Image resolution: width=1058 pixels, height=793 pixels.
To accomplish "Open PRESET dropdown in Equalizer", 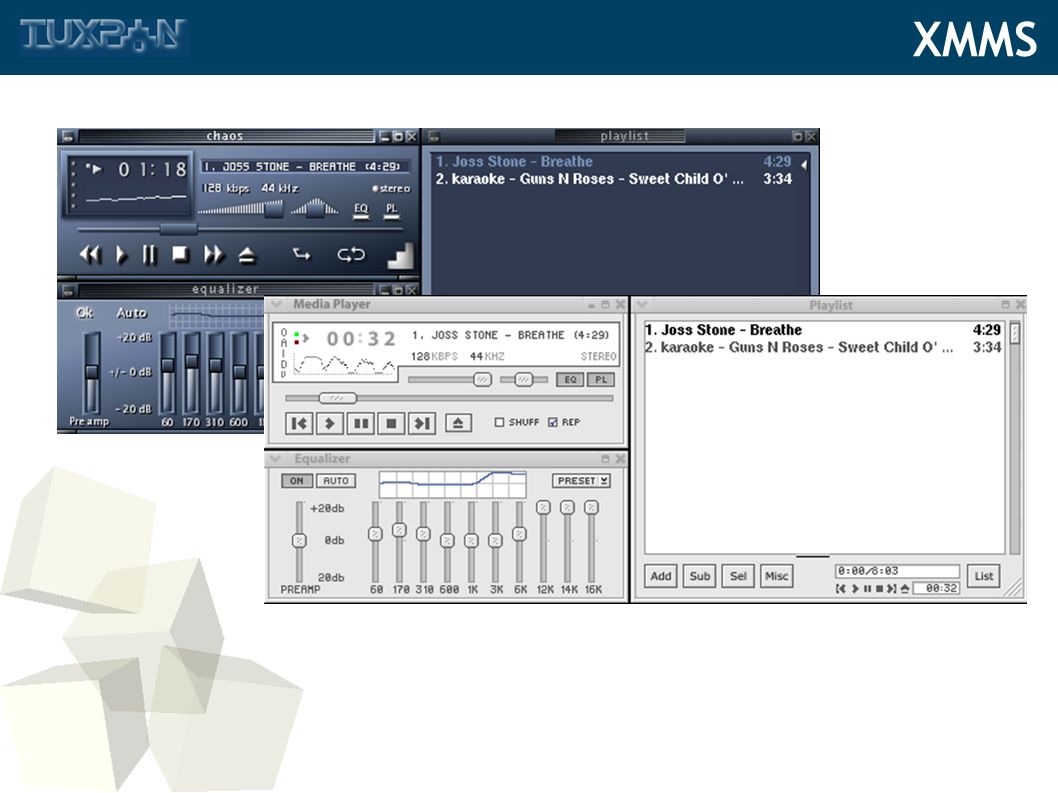I will pyautogui.click(x=582, y=481).
